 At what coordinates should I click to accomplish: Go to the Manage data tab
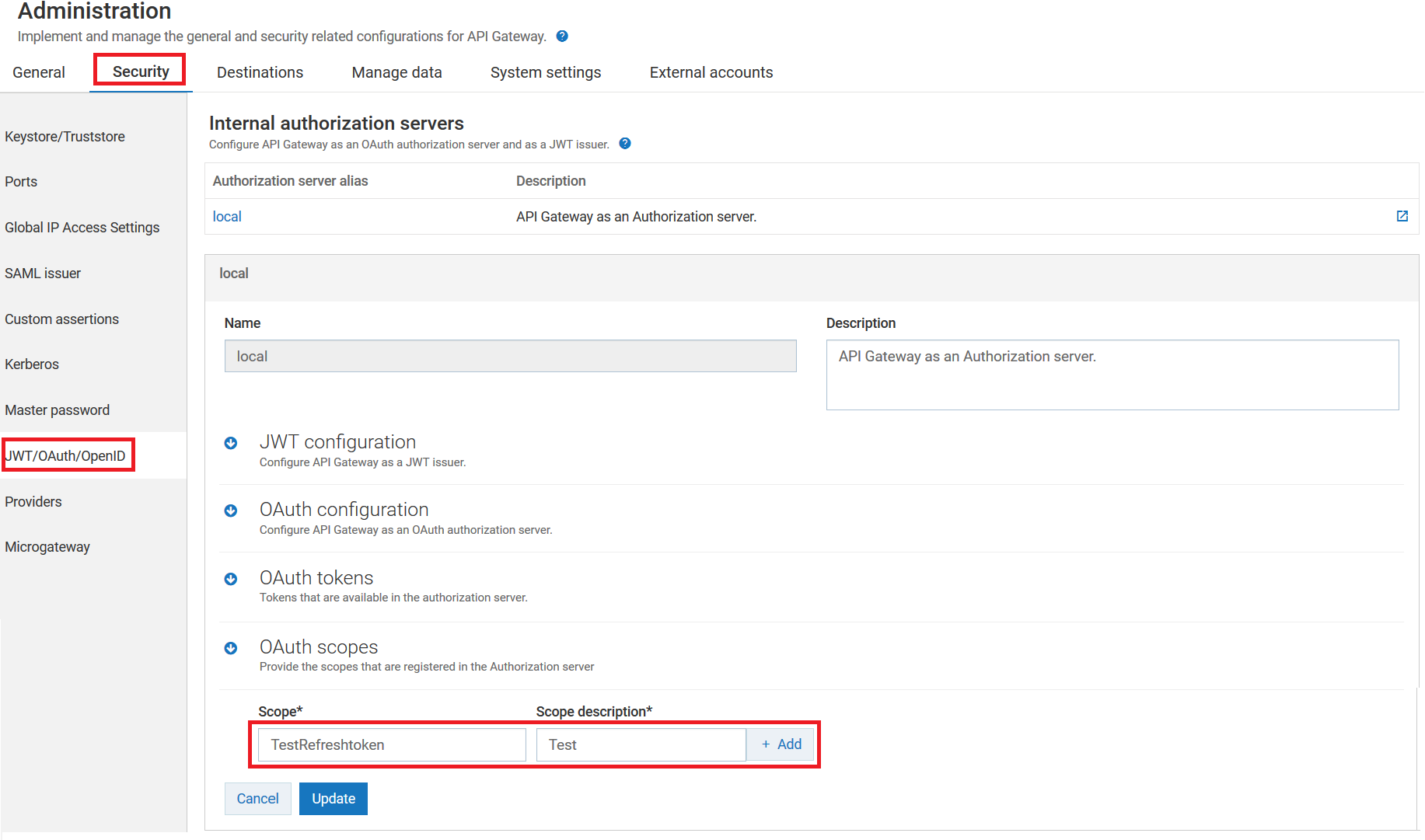point(397,72)
